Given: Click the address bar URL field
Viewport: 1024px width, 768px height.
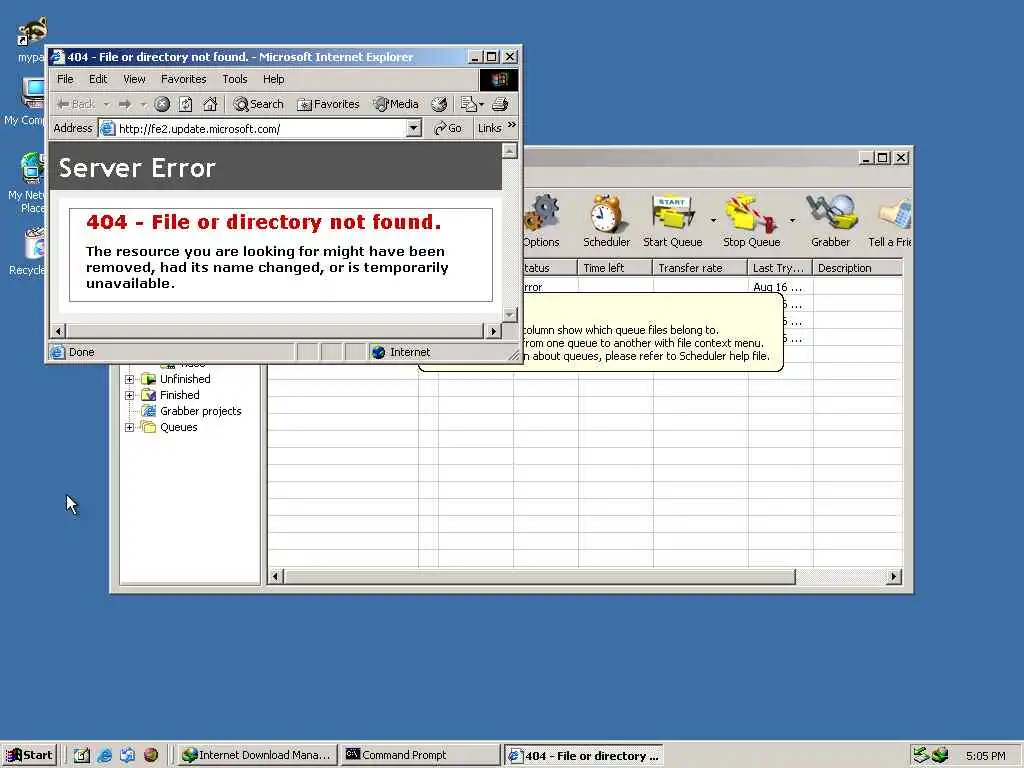Looking at the screenshot, I should (x=261, y=129).
